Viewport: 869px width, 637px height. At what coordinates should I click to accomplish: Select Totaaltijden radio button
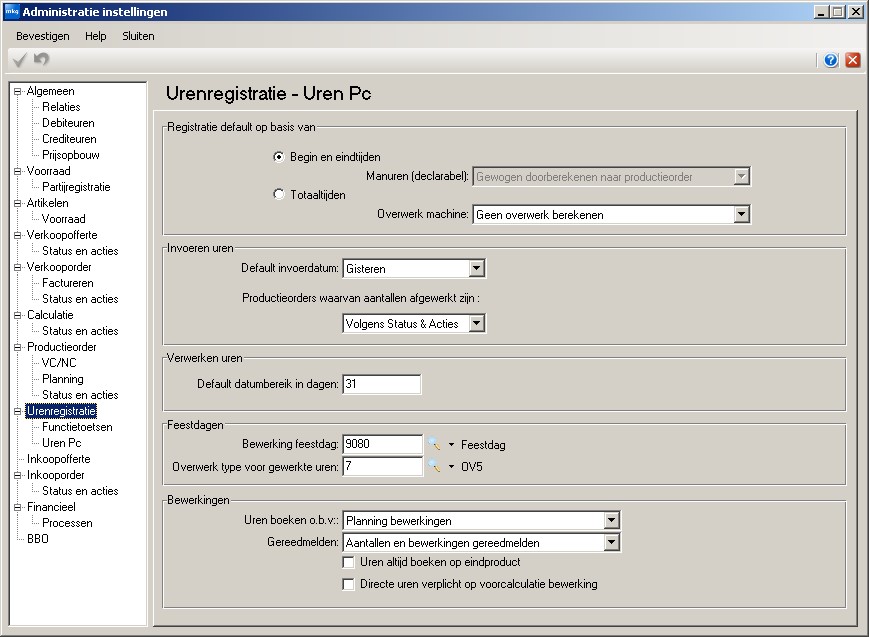click(279, 195)
